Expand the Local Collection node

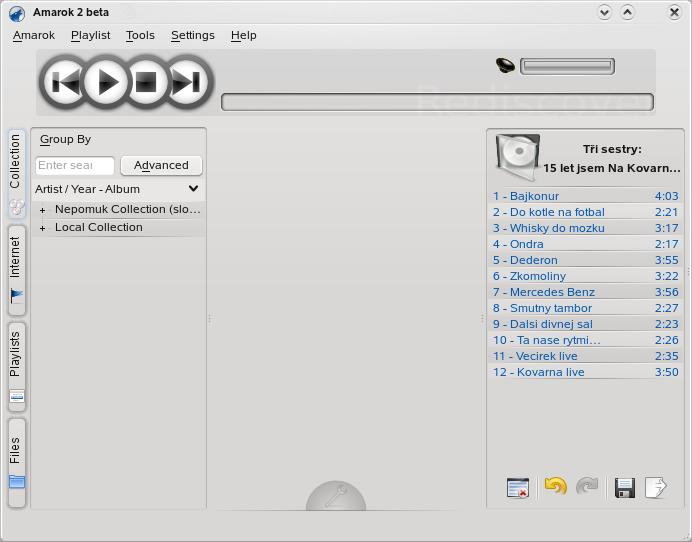42,229
